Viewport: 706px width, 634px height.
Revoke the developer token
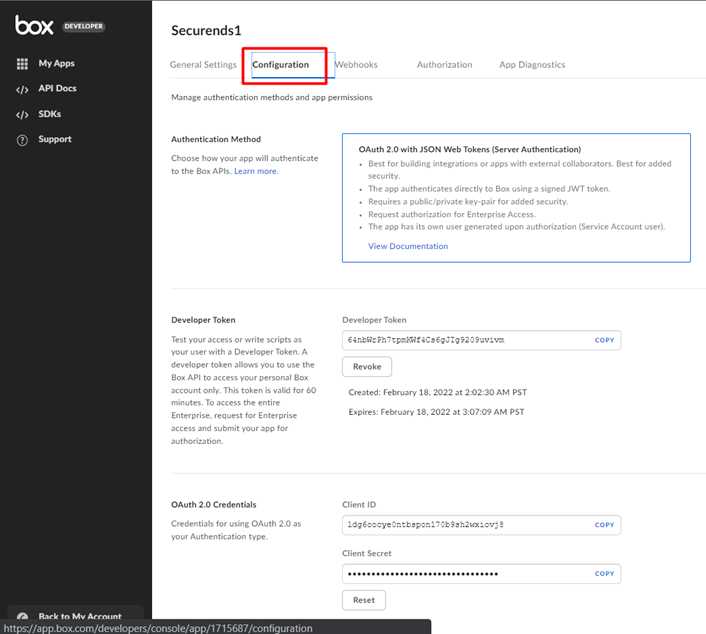coord(367,367)
